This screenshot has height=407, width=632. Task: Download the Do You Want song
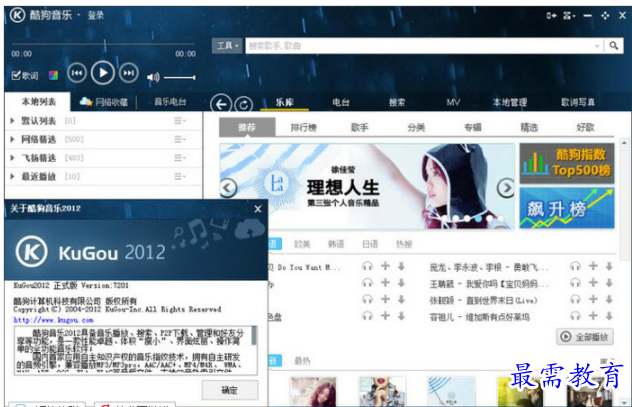coord(401,266)
